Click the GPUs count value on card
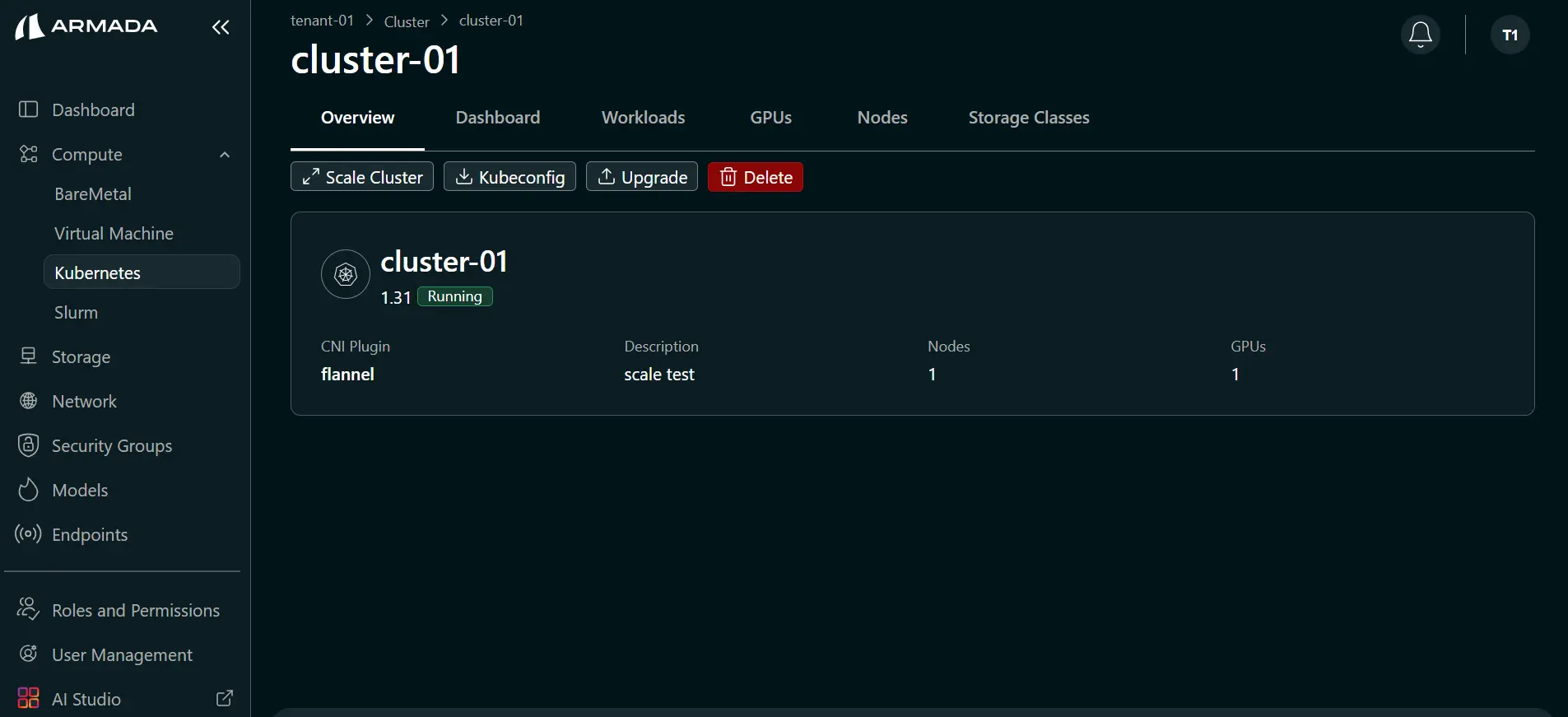The image size is (1568, 717). (x=1235, y=374)
